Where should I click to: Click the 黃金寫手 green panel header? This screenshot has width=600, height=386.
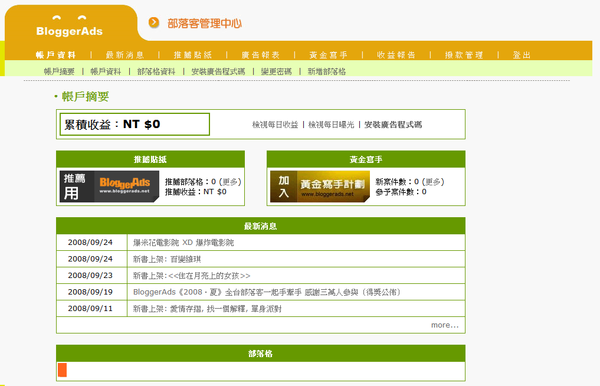(x=366, y=159)
